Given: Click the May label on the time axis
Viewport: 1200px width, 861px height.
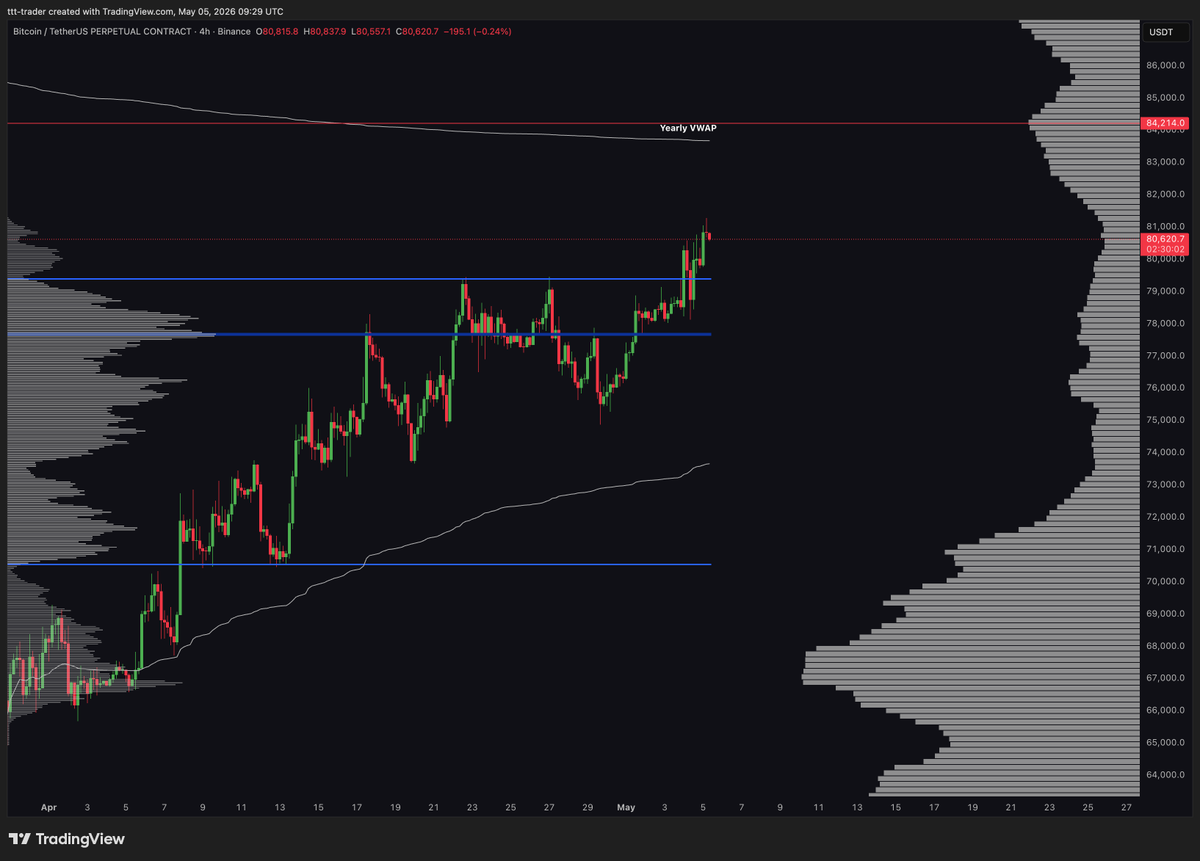Looking at the screenshot, I should point(626,806).
